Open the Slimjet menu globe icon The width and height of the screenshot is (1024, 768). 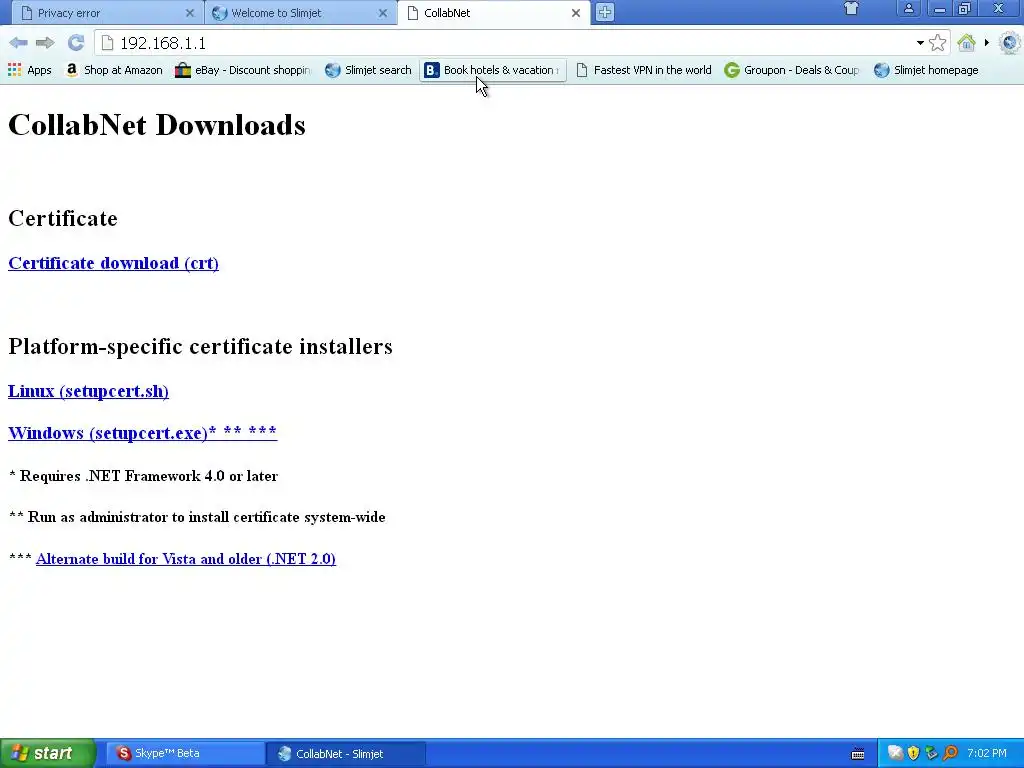click(x=1010, y=43)
